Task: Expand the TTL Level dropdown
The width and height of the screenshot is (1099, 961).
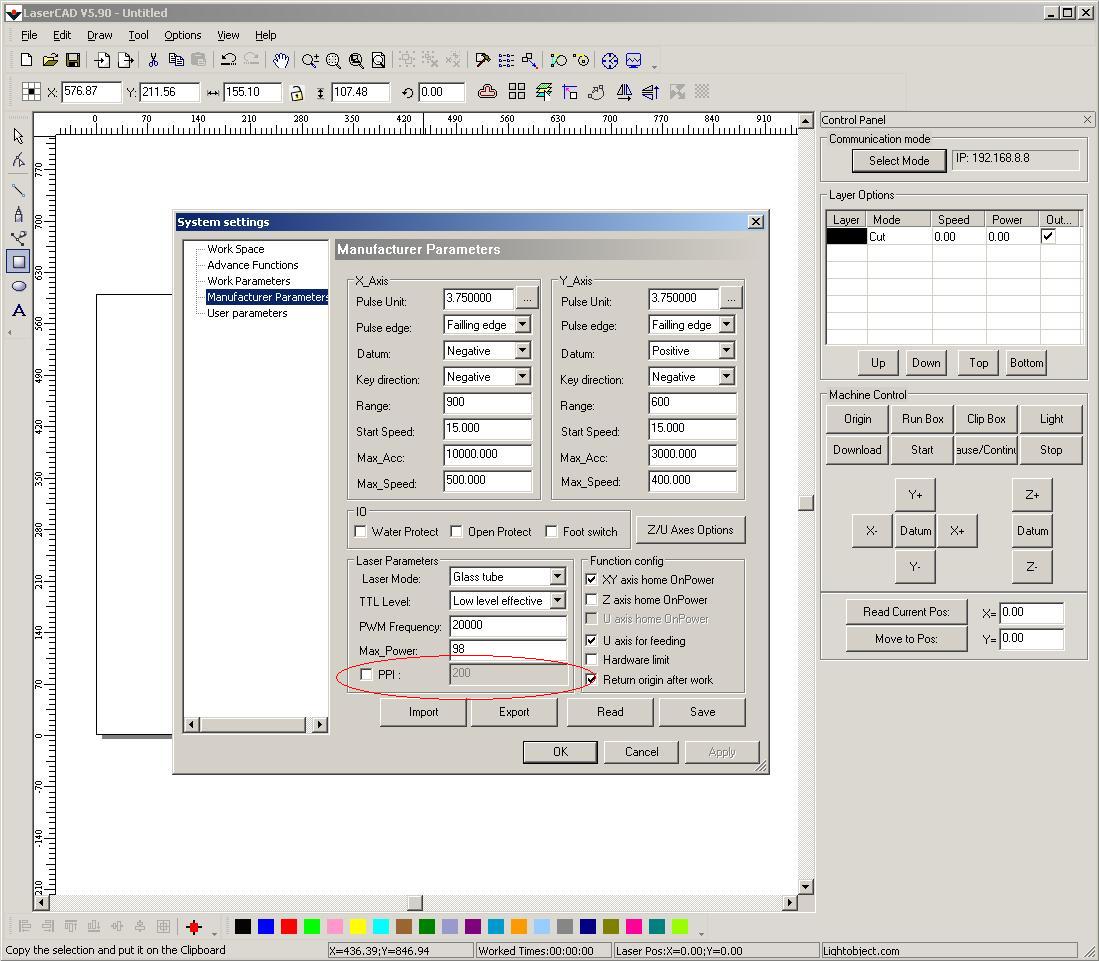Action: [557, 601]
